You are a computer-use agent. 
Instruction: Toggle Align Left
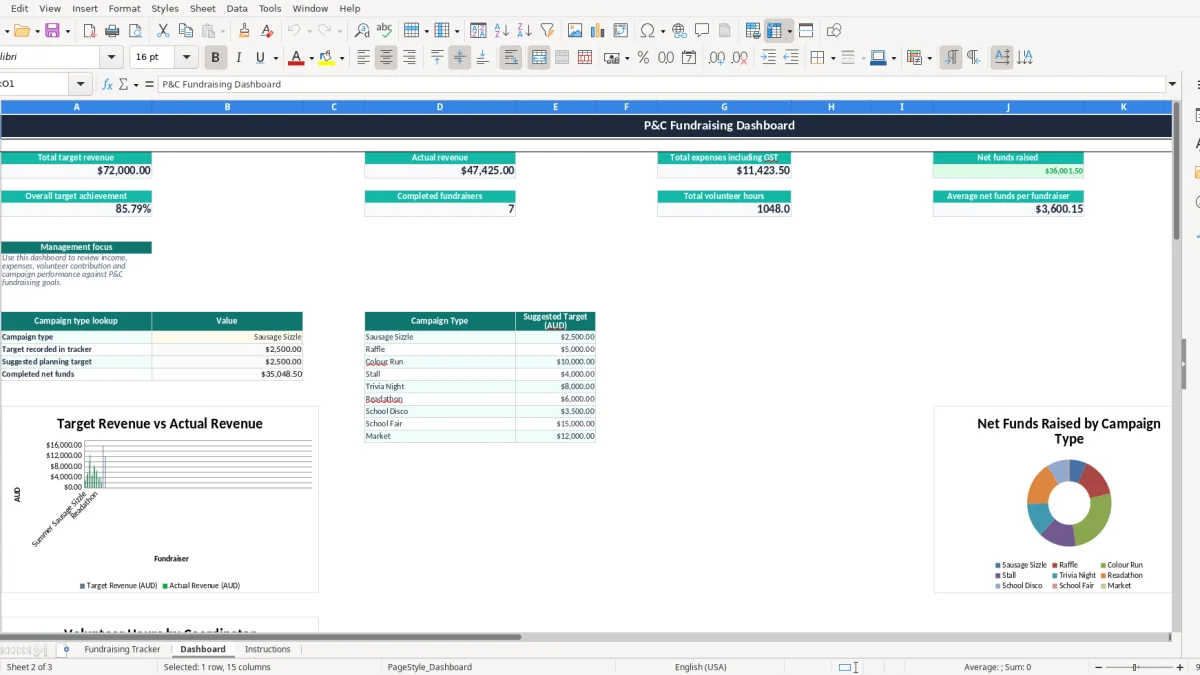[x=363, y=58]
